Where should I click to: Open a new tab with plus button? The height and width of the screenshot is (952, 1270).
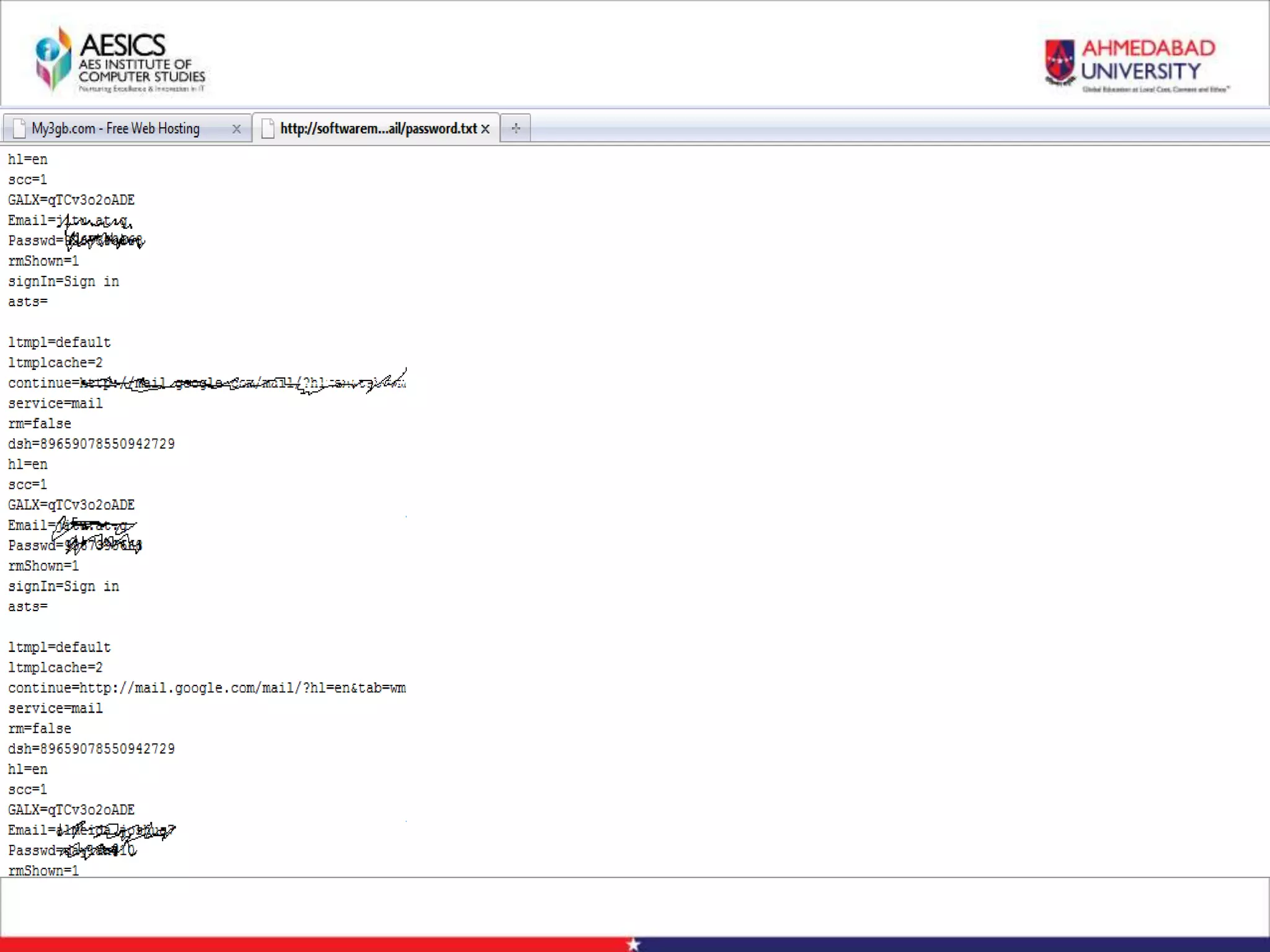click(515, 129)
